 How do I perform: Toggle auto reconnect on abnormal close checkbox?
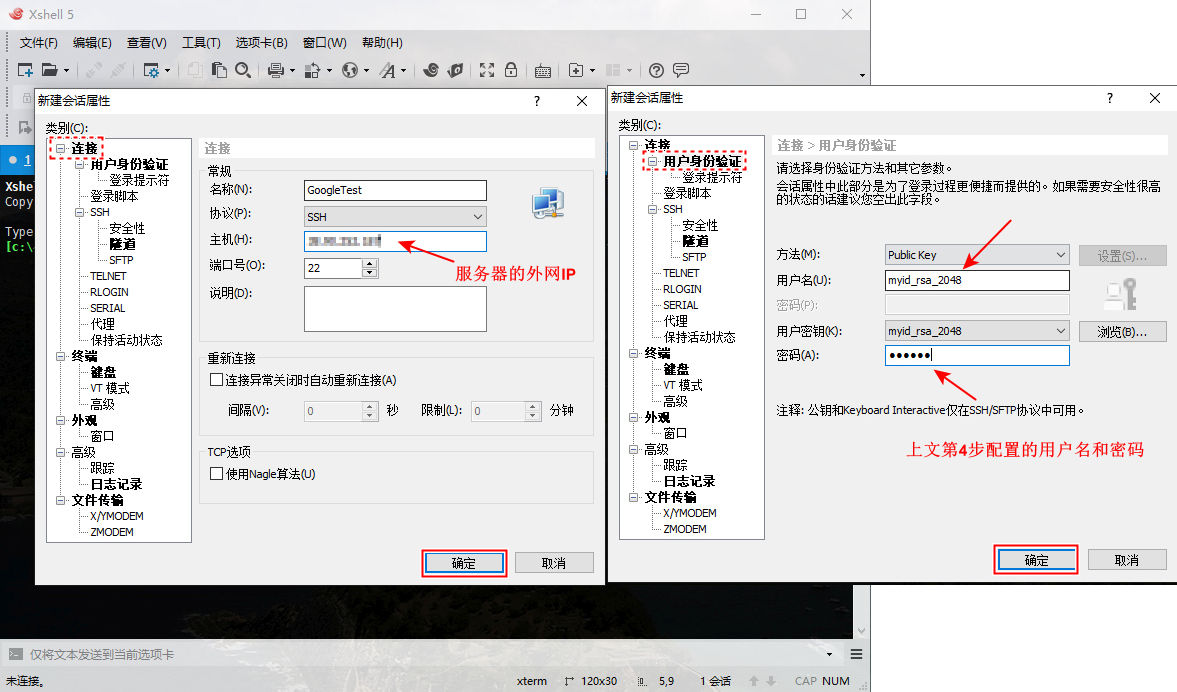click(x=216, y=380)
